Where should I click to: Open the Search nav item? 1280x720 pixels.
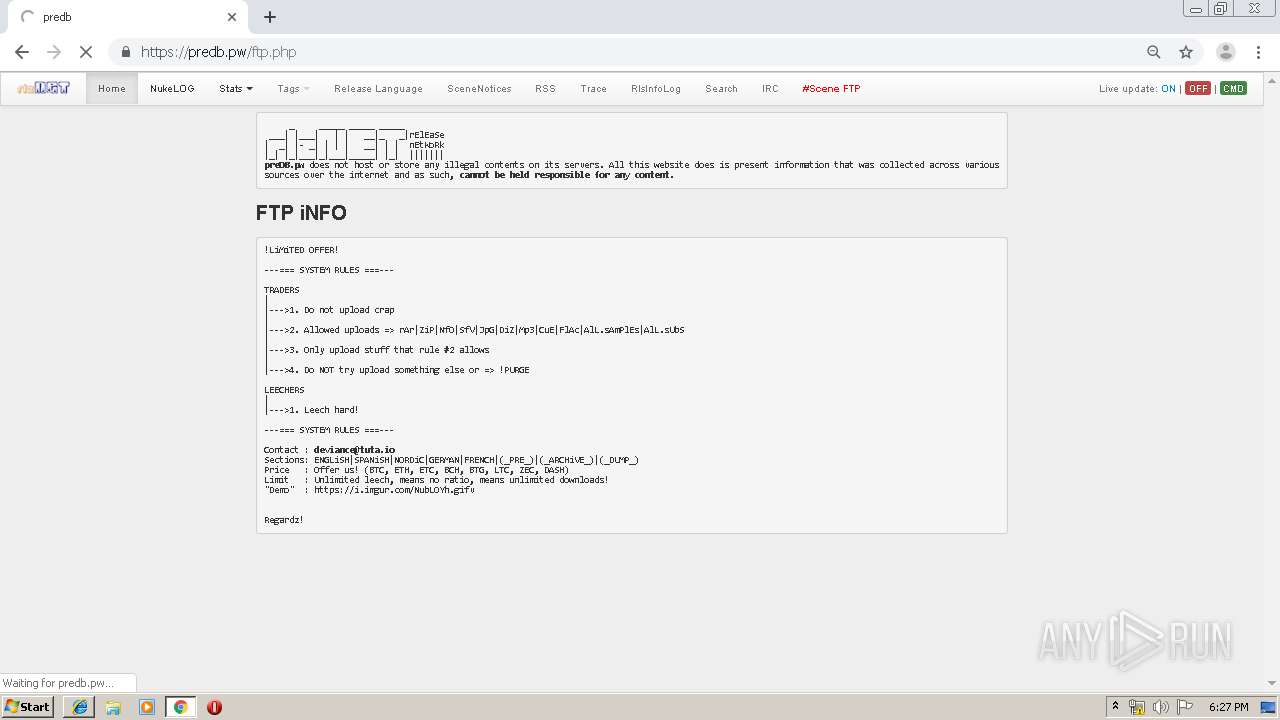[x=721, y=88]
